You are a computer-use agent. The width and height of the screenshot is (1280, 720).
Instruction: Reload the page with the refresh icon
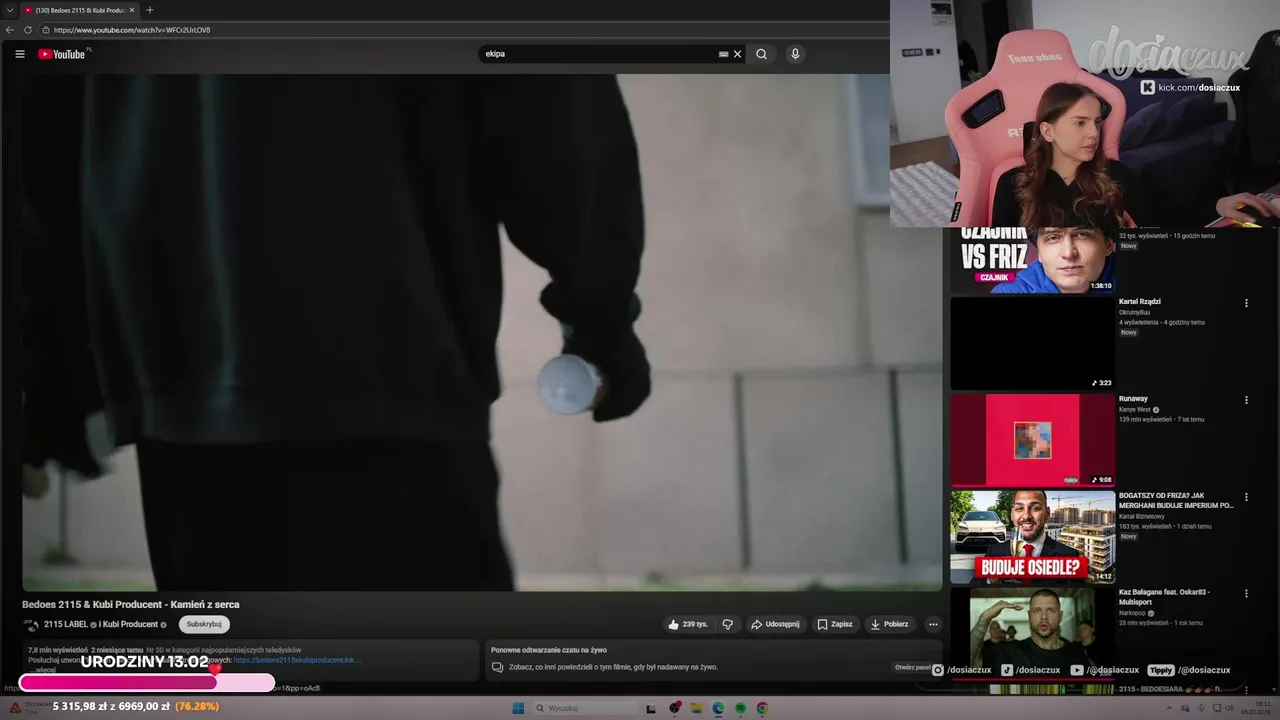point(28,30)
